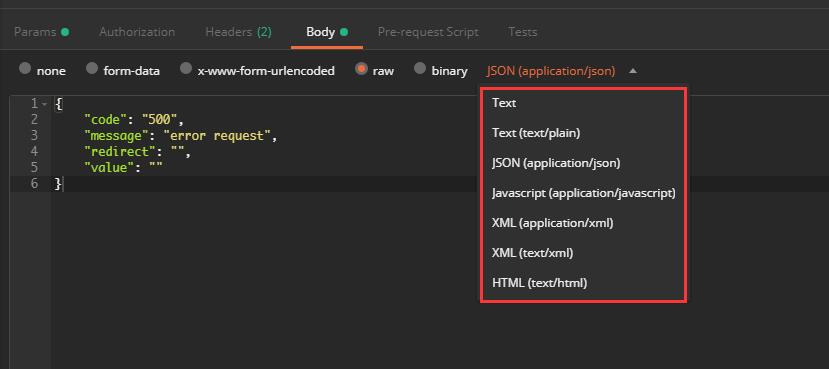Collapse the code fold arrow on line 1

[44, 104]
